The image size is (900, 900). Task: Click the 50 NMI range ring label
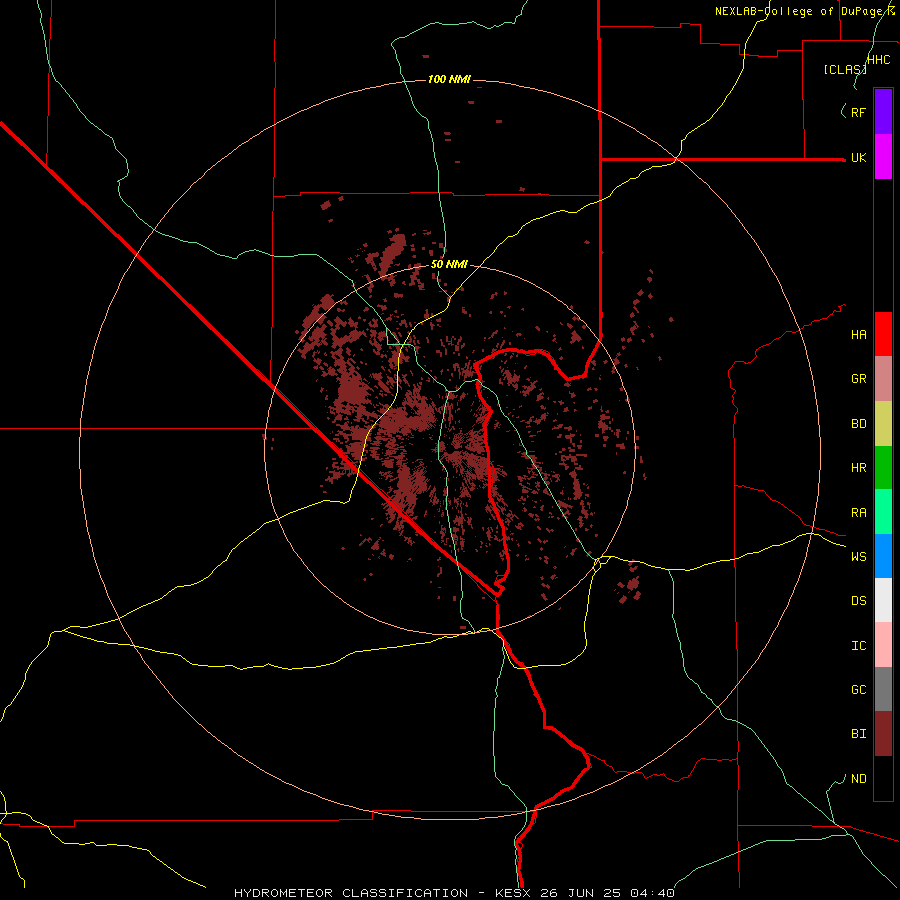[449, 264]
